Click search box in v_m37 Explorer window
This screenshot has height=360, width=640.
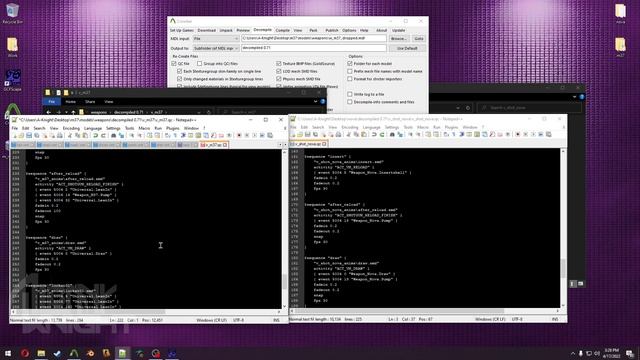[269, 112]
